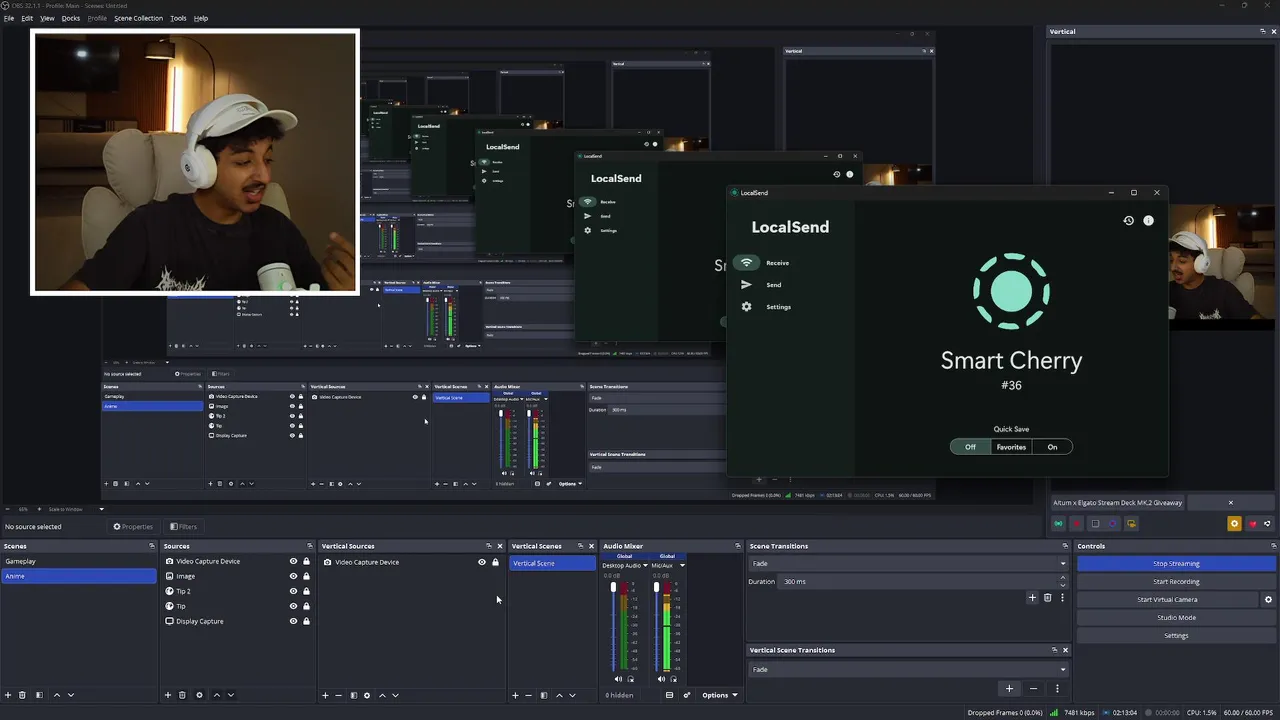Open gear properties in Vertical Sources panel
Viewport: 1280px width, 720px height.
(x=366, y=695)
